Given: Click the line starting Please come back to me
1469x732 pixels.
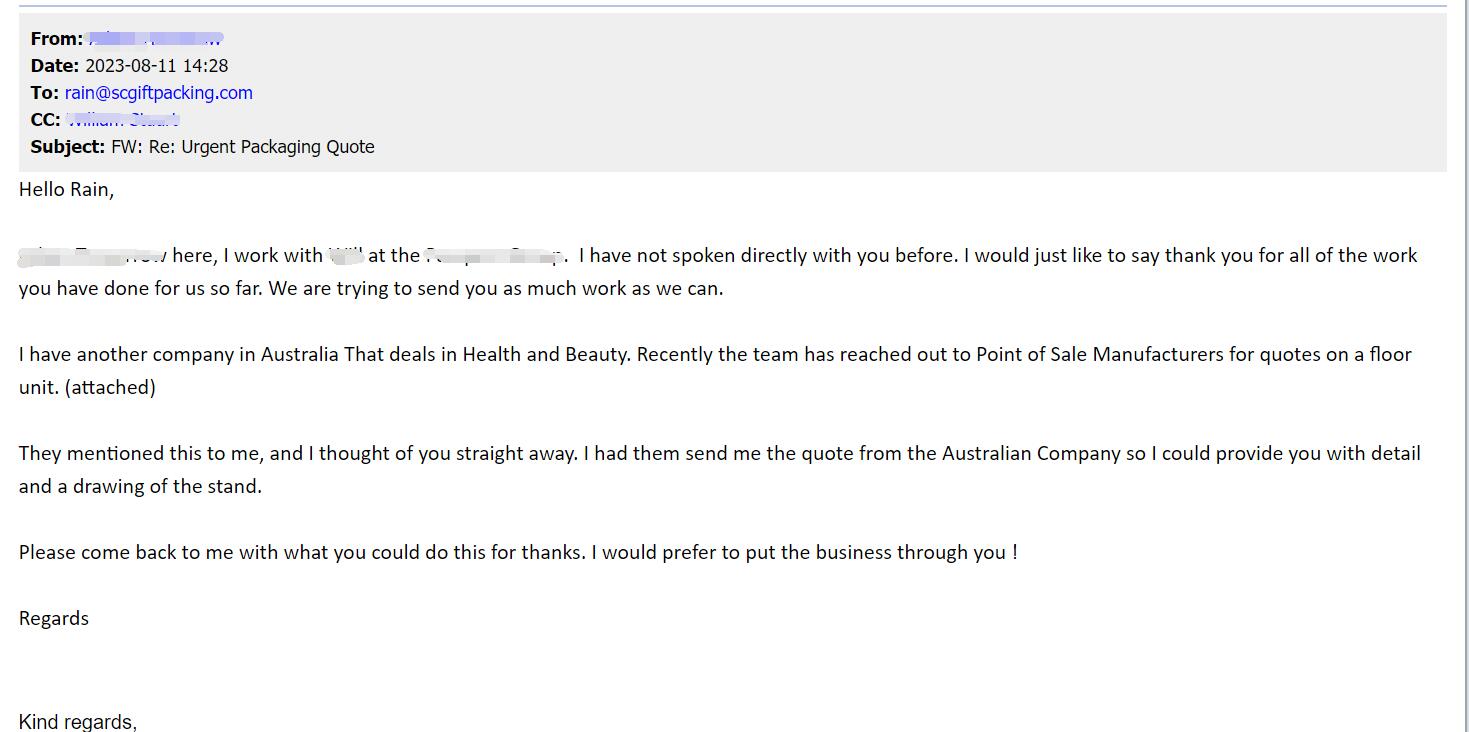Looking at the screenshot, I should click(x=518, y=553).
